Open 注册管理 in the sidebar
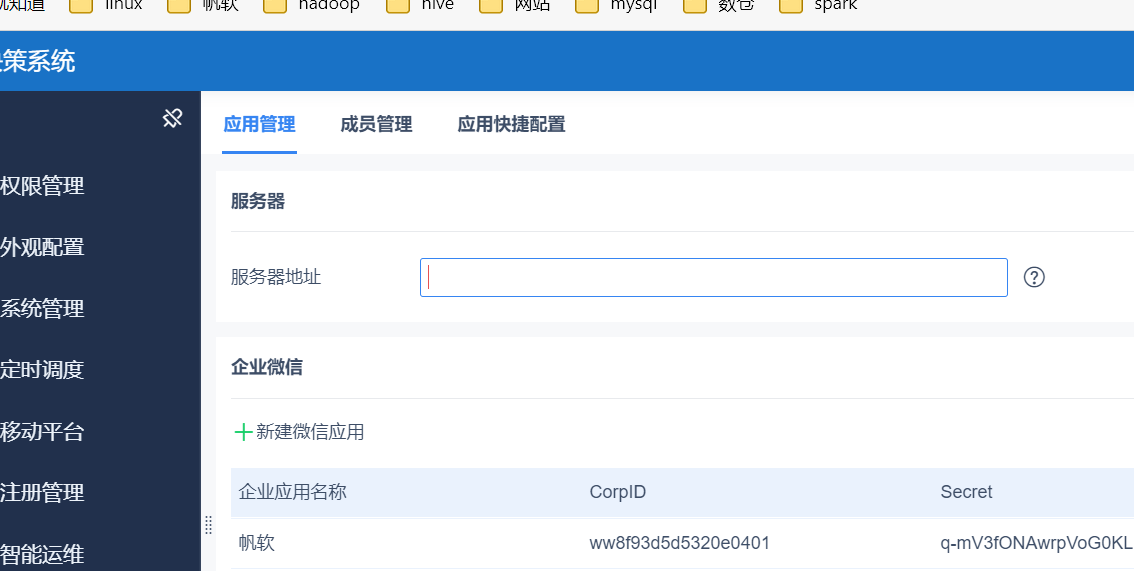 42,493
